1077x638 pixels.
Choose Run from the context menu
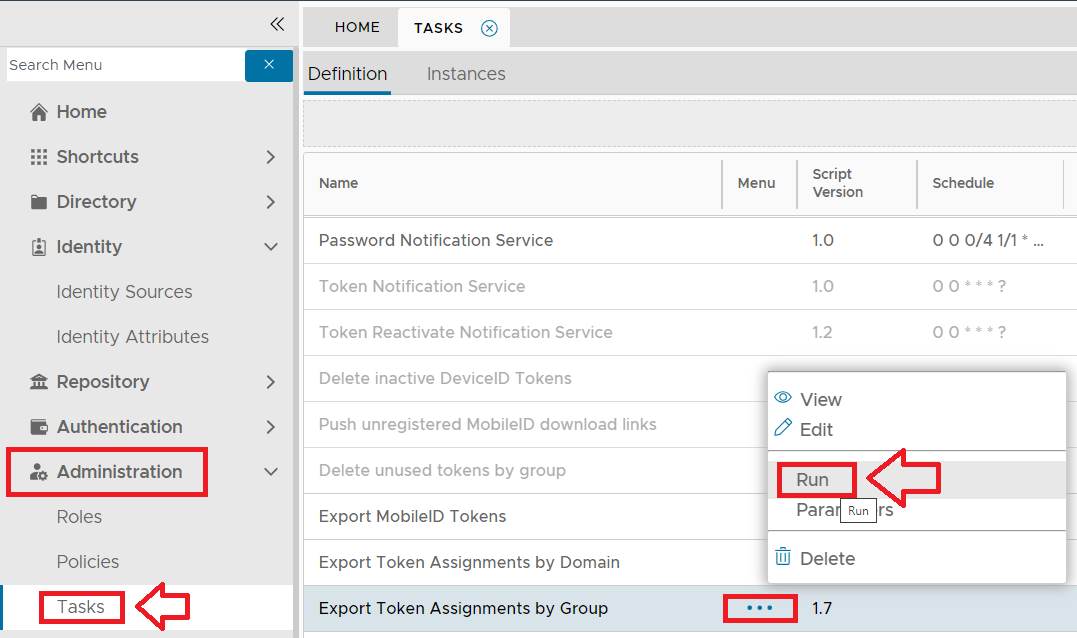coord(813,480)
